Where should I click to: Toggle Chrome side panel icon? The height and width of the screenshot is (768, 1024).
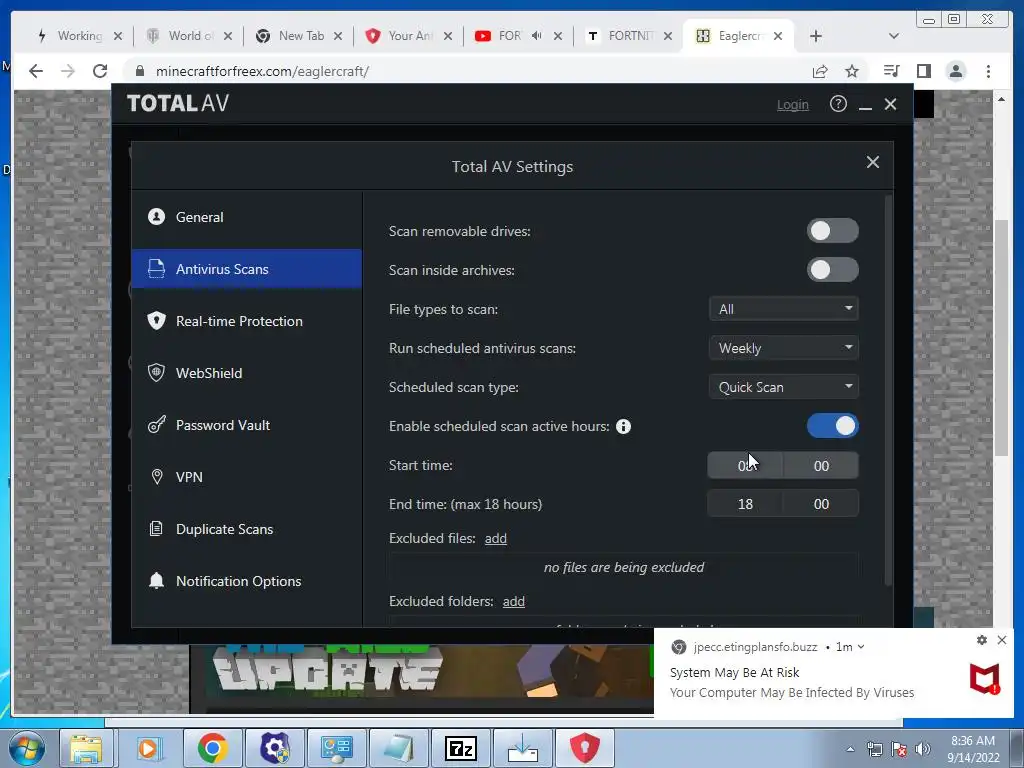coord(923,71)
